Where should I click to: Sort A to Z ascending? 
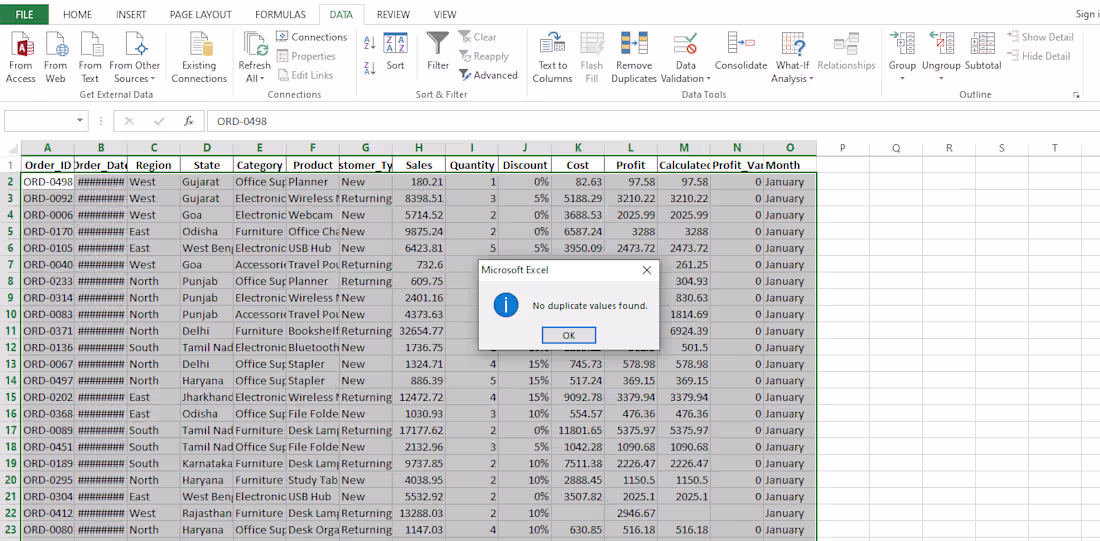coord(370,44)
